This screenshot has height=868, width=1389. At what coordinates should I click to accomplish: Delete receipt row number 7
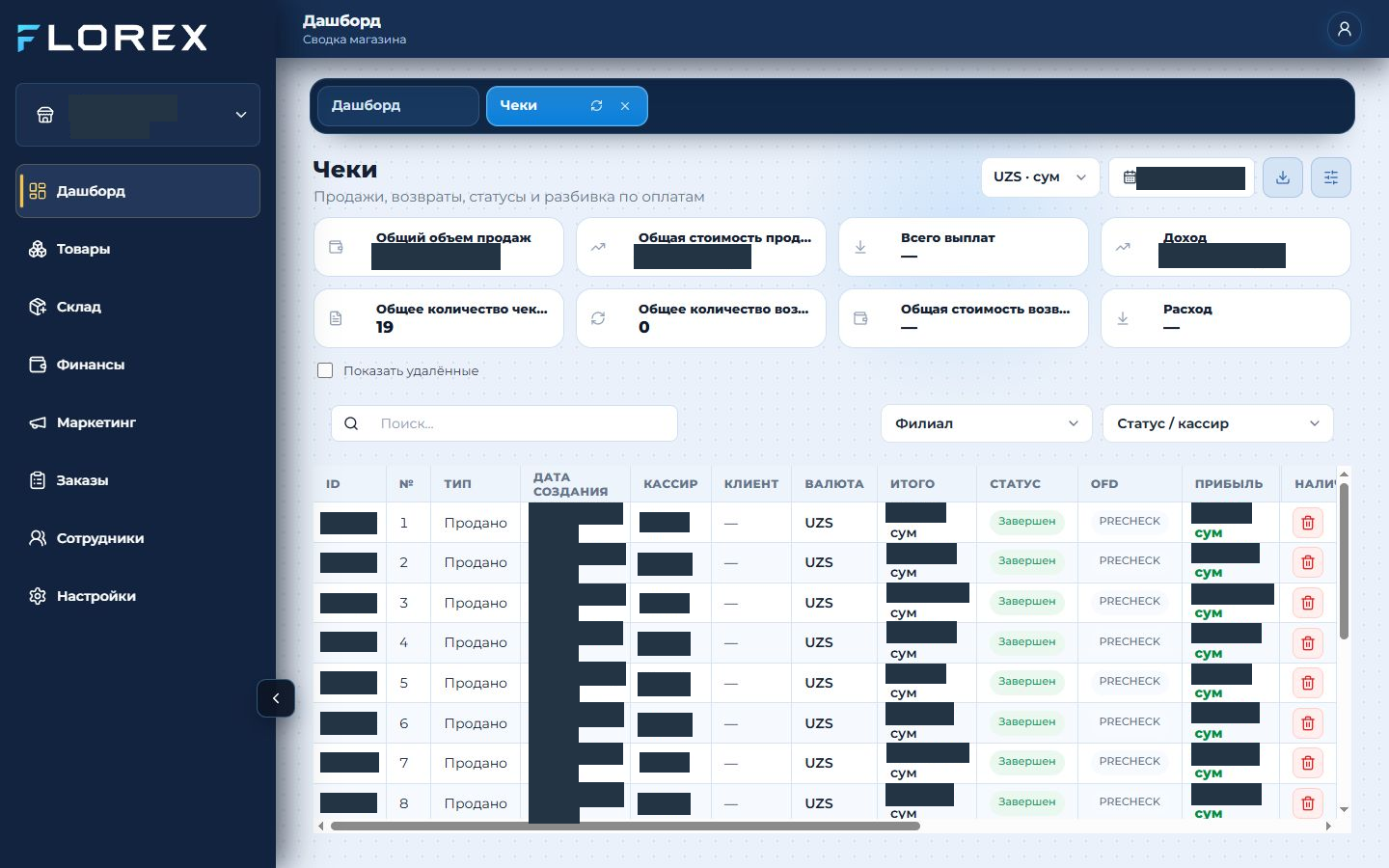(x=1308, y=763)
